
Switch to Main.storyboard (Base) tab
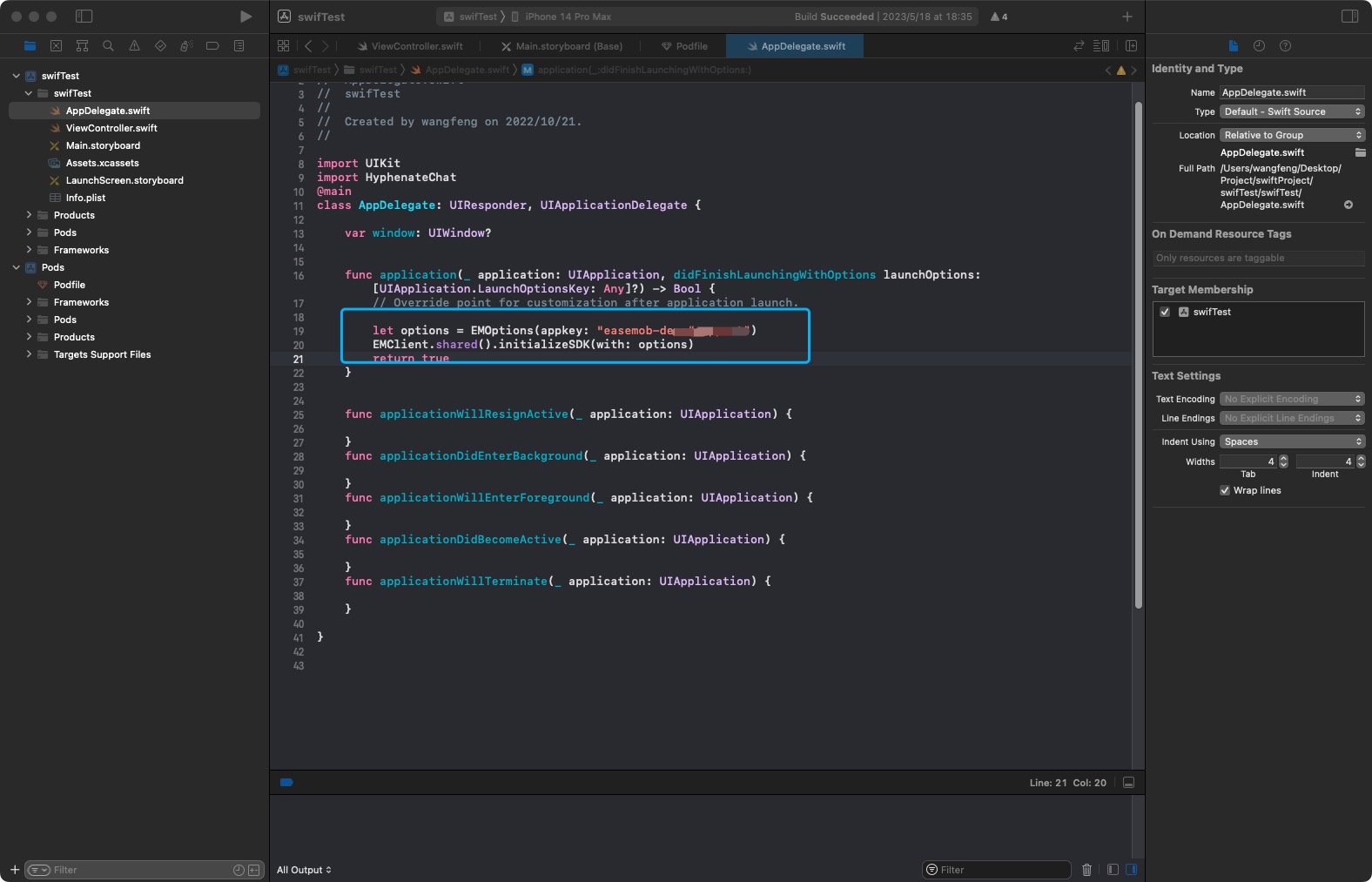point(562,46)
